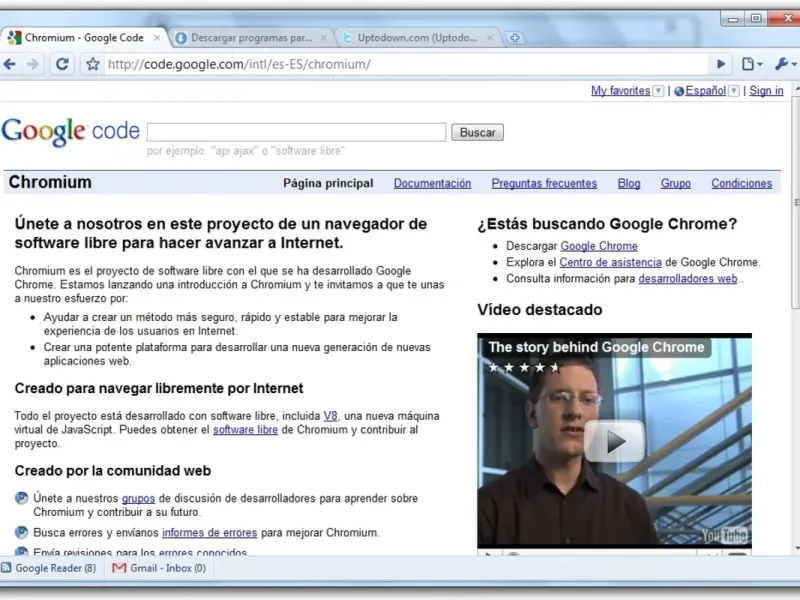The width and height of the screenshot is (800, 600).
Task: Bookmark this page with the star icon
Action: [x=92, y=64]
